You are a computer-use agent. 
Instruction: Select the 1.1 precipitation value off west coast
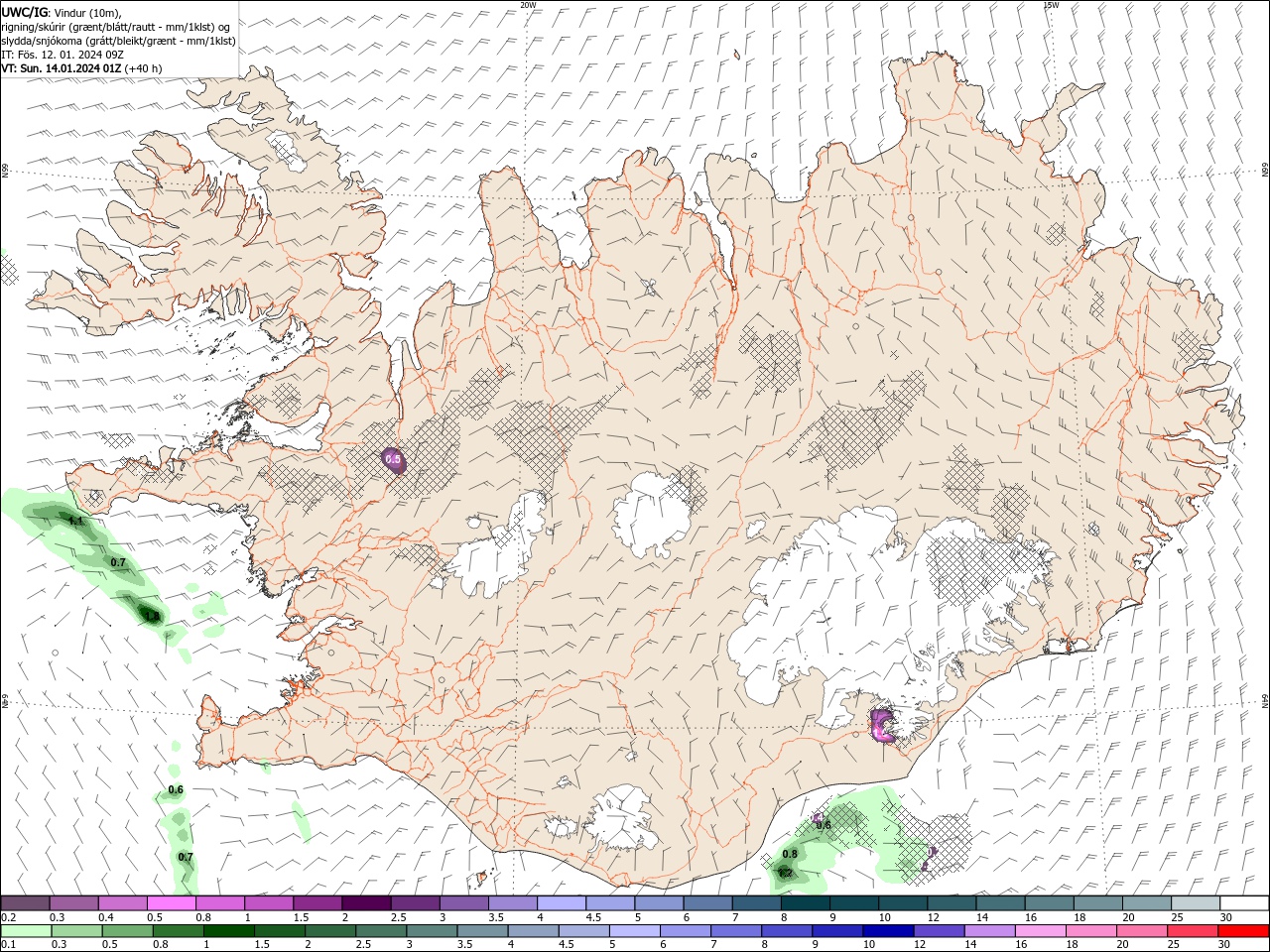coord(75,521)
